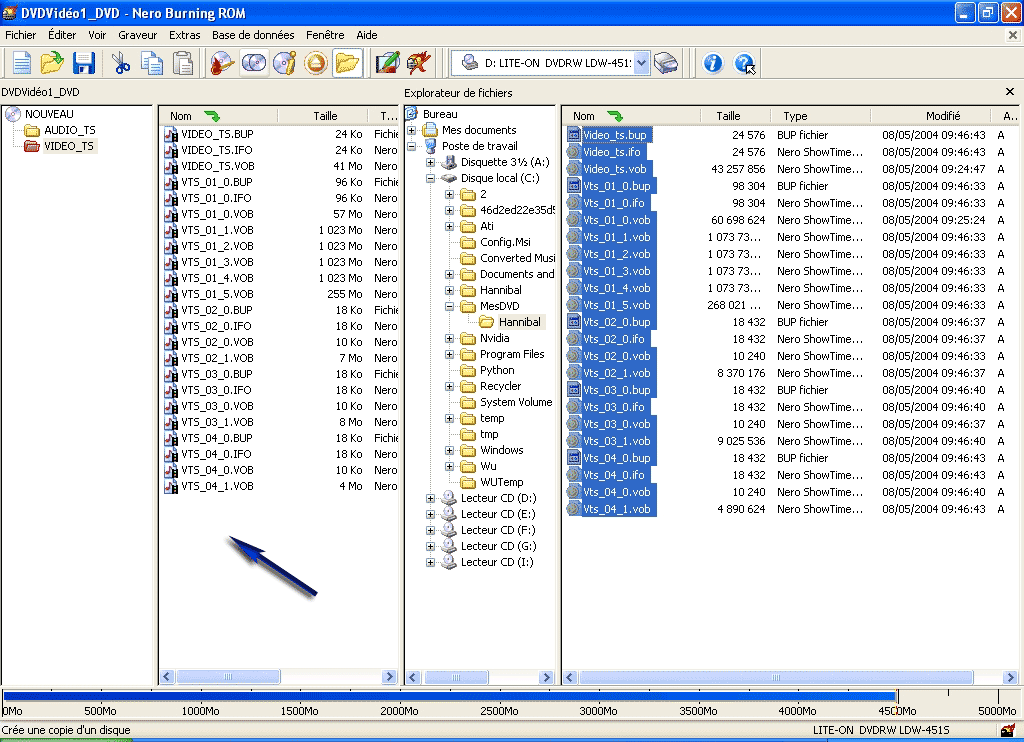The width and height of the screenshot is (1024, 742).
Task: Paste from clipboard using the toolbar icon
Action: pos(183,63)
